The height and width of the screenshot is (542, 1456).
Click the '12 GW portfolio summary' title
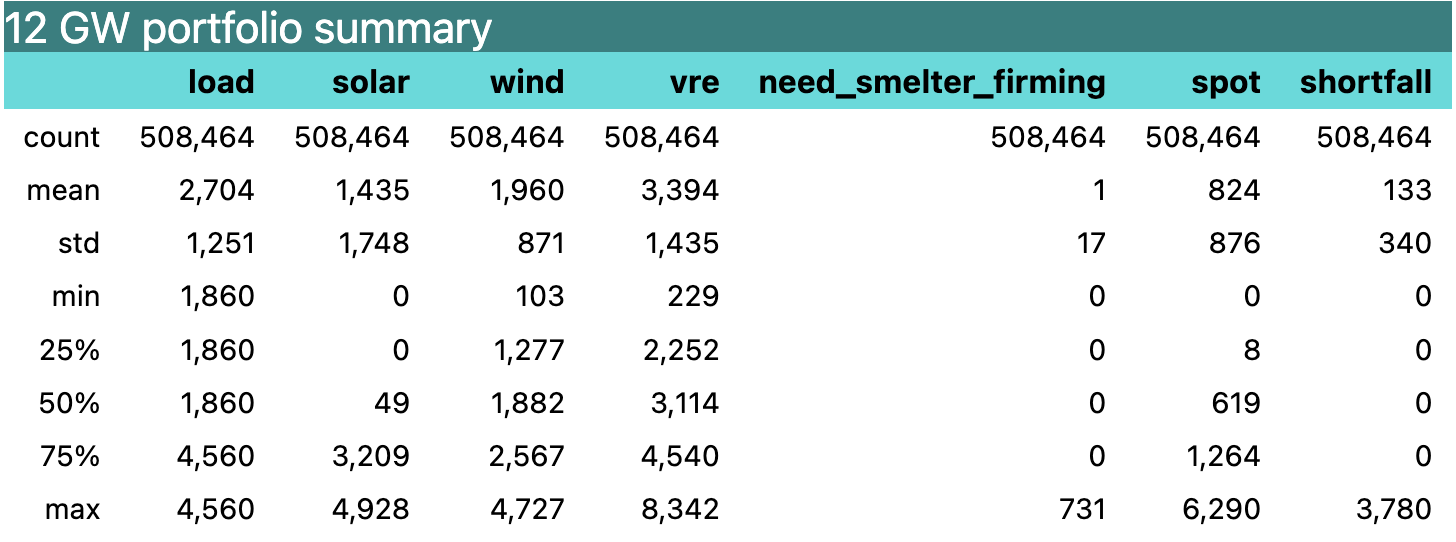pyautogui.click(x=249, y=28)
